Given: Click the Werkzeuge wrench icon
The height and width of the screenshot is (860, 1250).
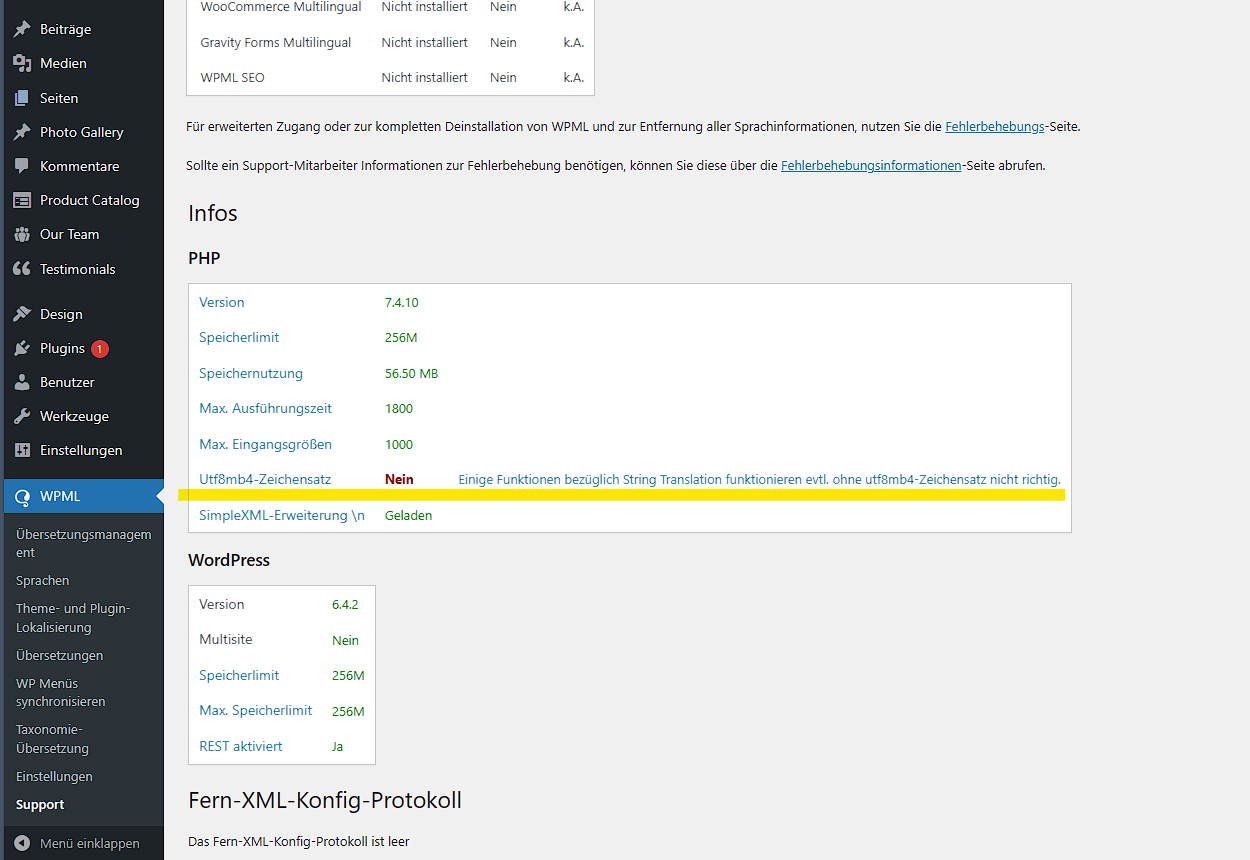Looking at the screenshot, I should (22, 416).
